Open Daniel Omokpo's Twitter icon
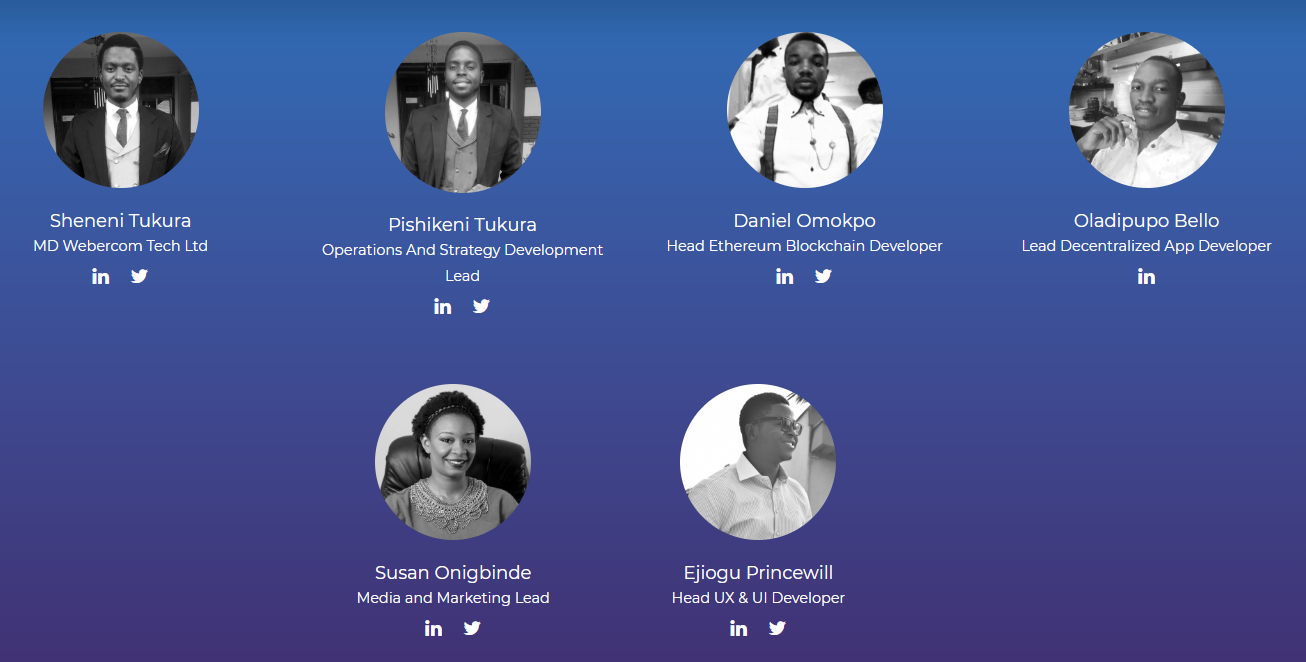The image size is (1306, 662). tap(823, 276)
